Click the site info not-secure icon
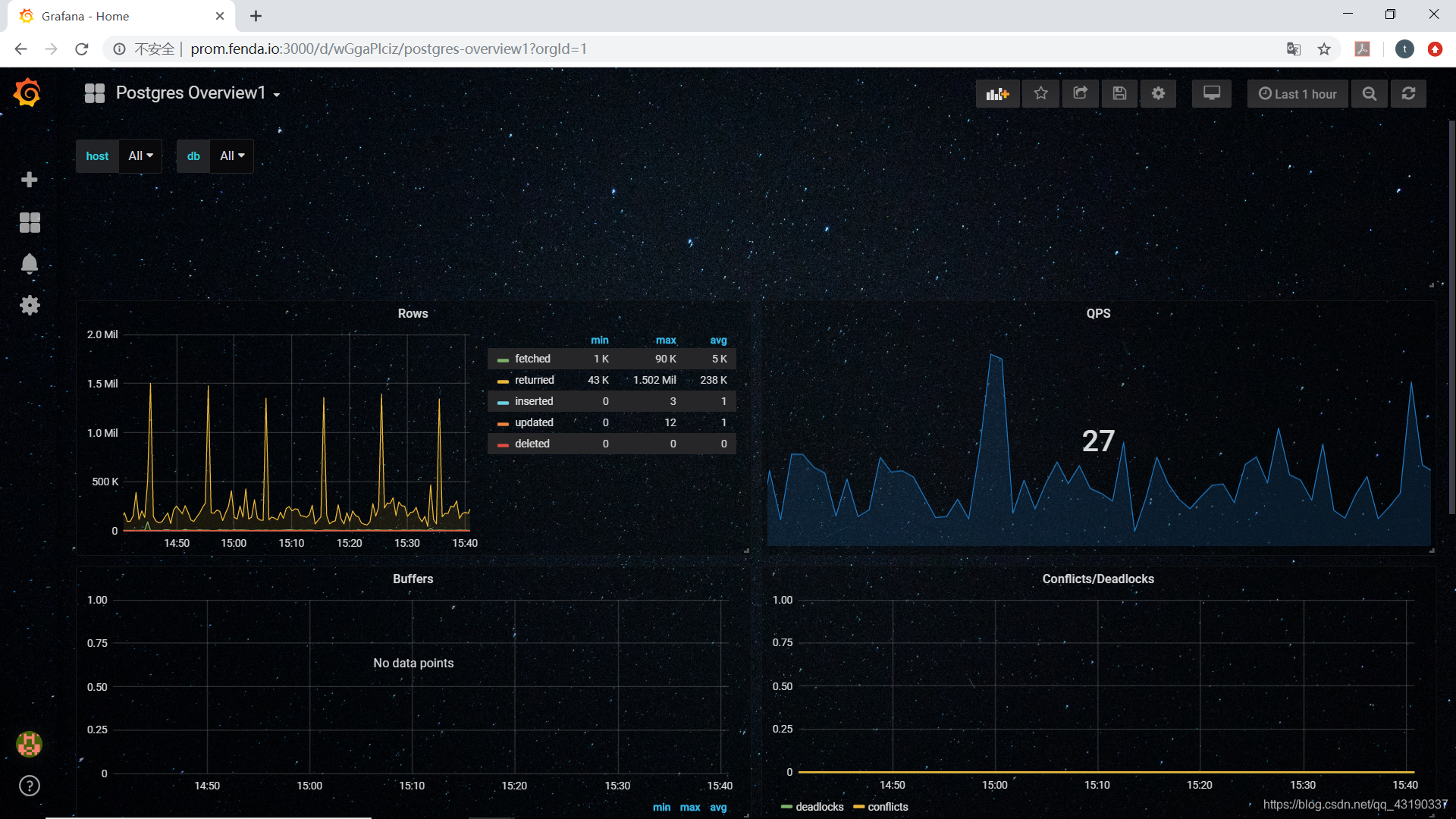This screenshot has width=1456, height=819. [x=119, y=49]
